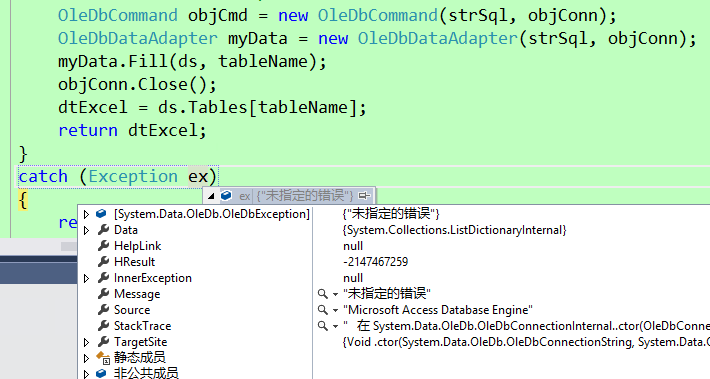Select the Message property name
The width and height of the screenshot is (710, 379).
tap(137, 294)
